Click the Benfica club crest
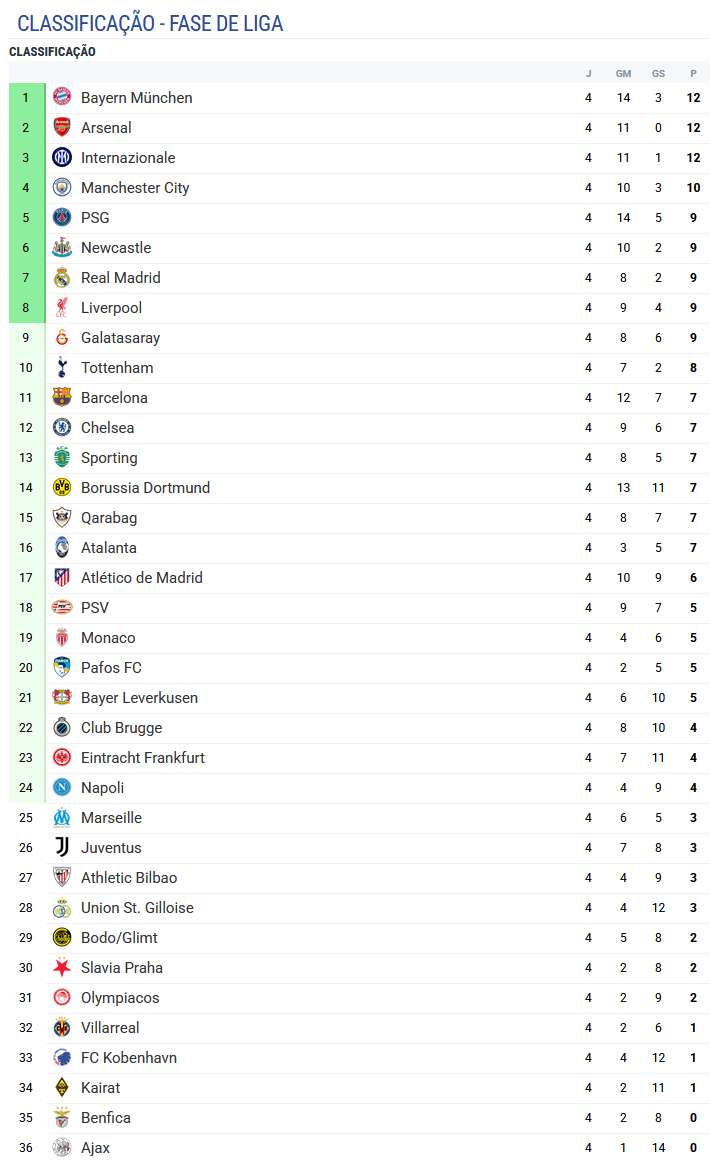This screenshot has height=1160, width=710. [62, 1118]
